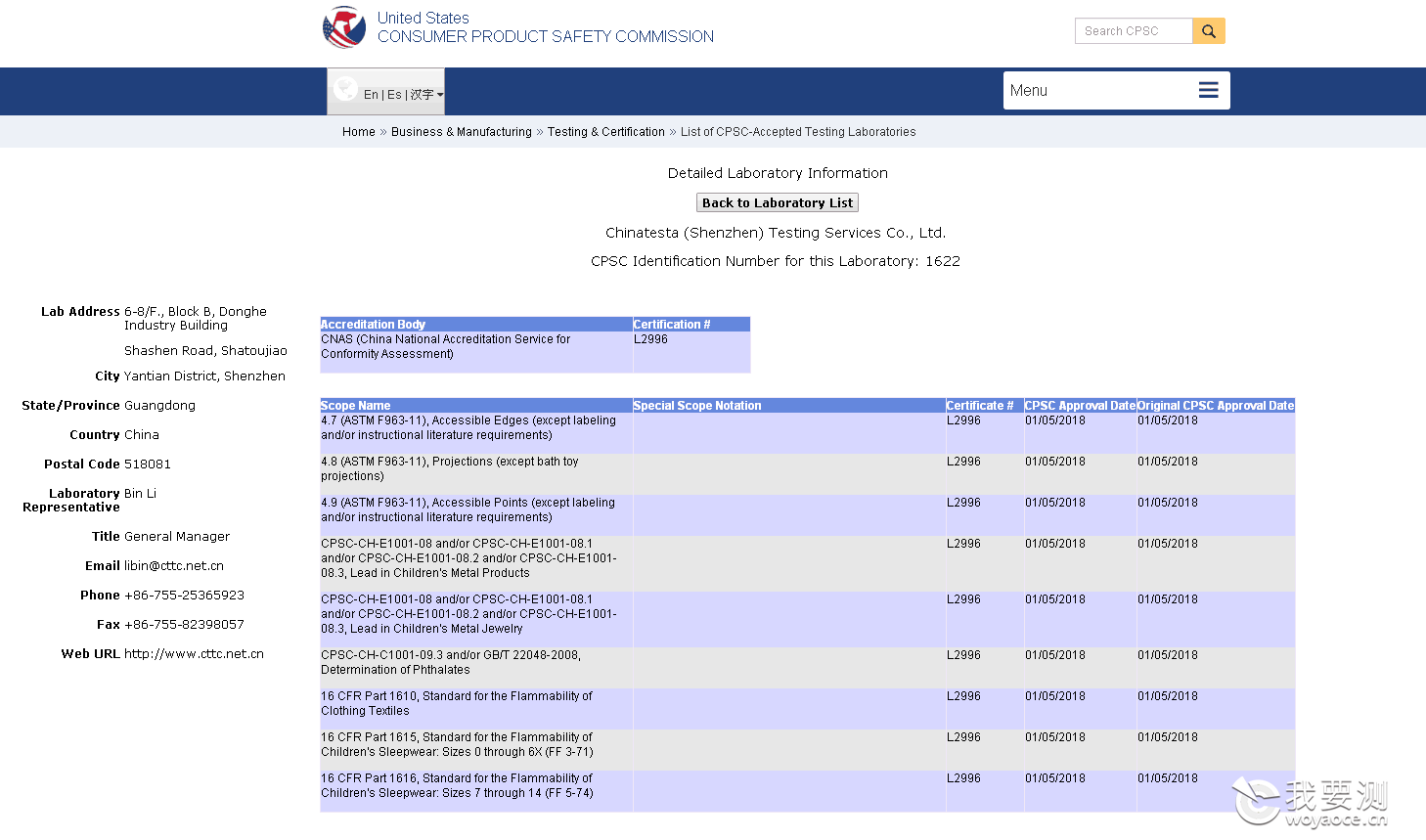Click the globe language icon
Image resolution: width=1426 pixels, height=840 pixels.
coord(344,89)
